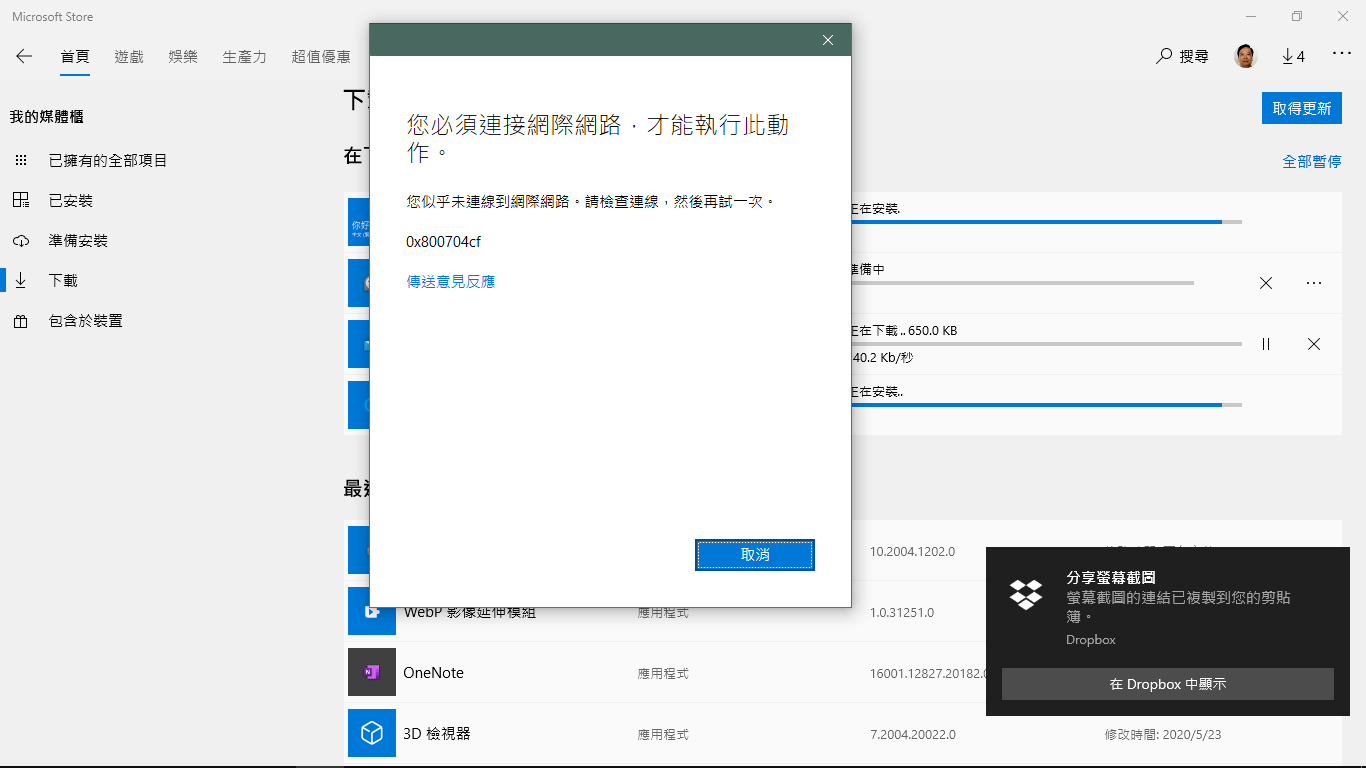Viewport: 1366px width, 768px height.
Task: Click version 7.2004.20022.0 text
Action: [x=913, y=734]
